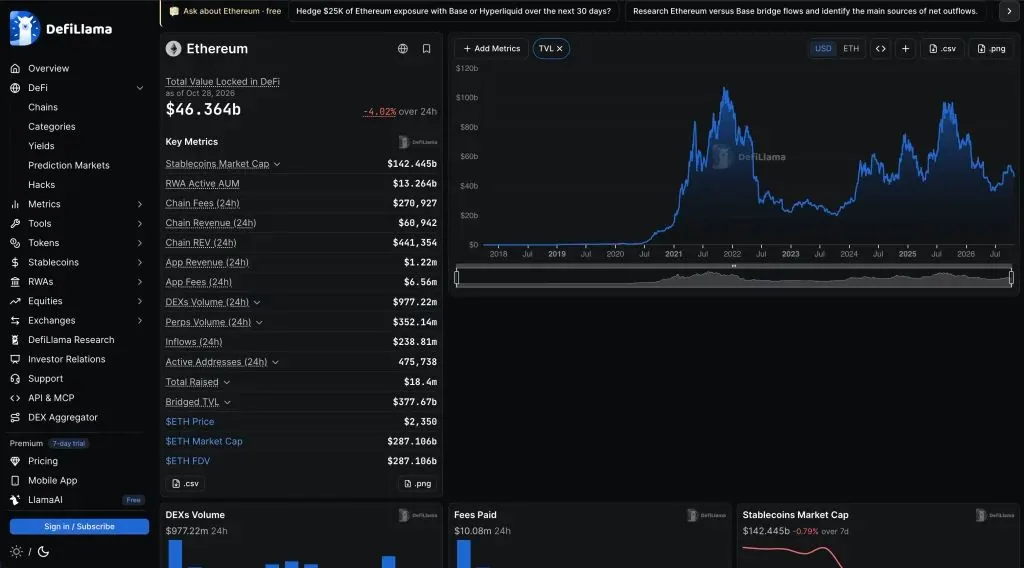This screenshot has width=1024, height=568.
Task: Click the Metrics bar chart icon
Action: (x=15, y=204)
